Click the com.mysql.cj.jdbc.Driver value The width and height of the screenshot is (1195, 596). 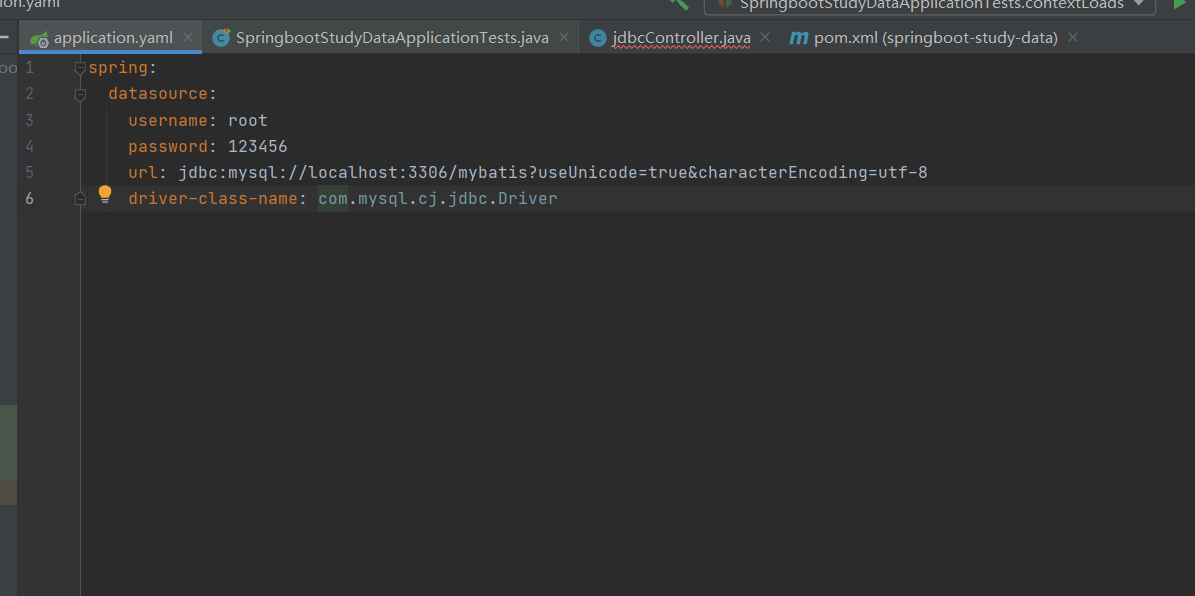[x=437, y=199]
